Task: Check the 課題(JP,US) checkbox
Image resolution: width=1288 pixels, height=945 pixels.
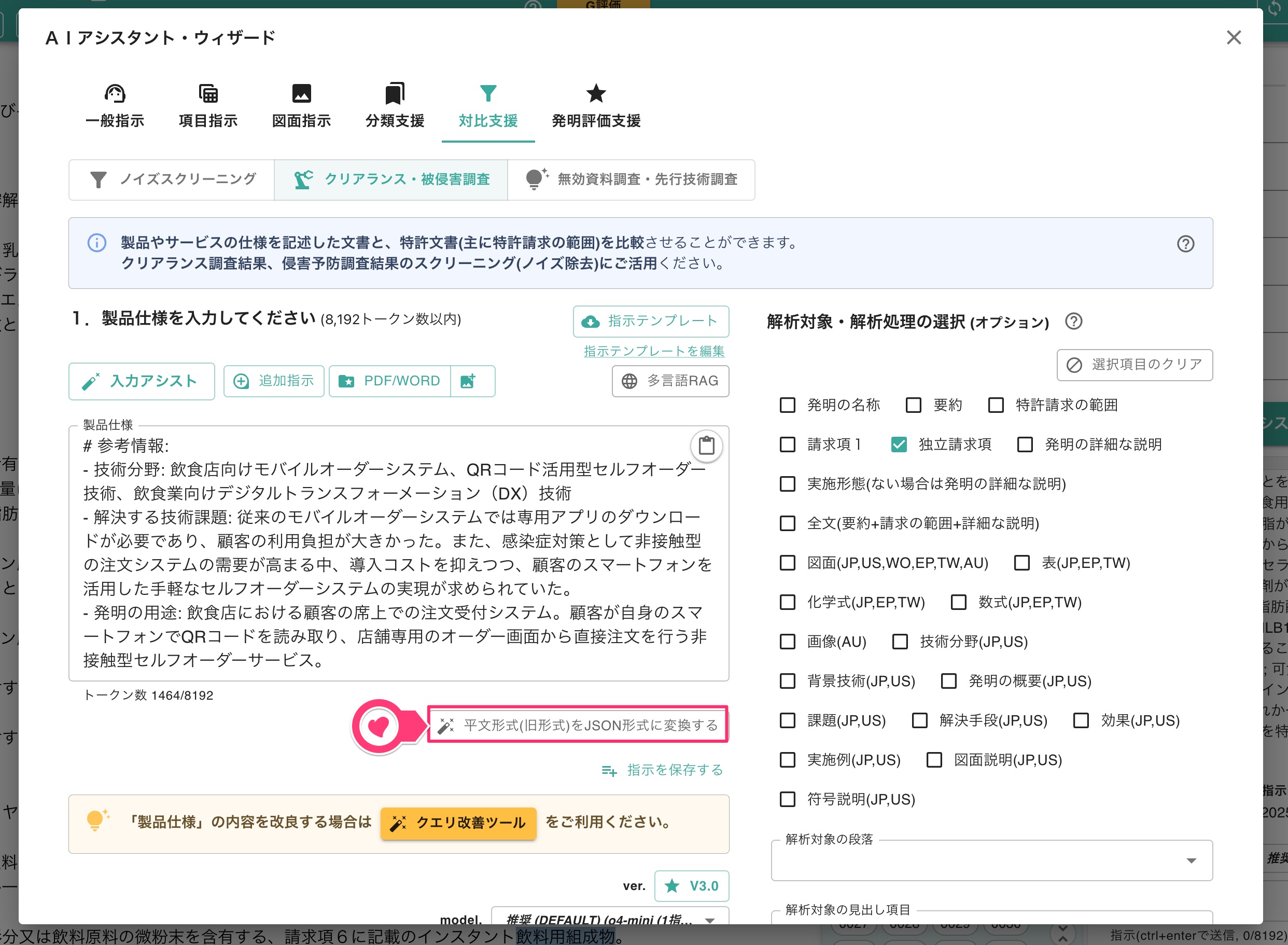Action: [x=788, y=721]
